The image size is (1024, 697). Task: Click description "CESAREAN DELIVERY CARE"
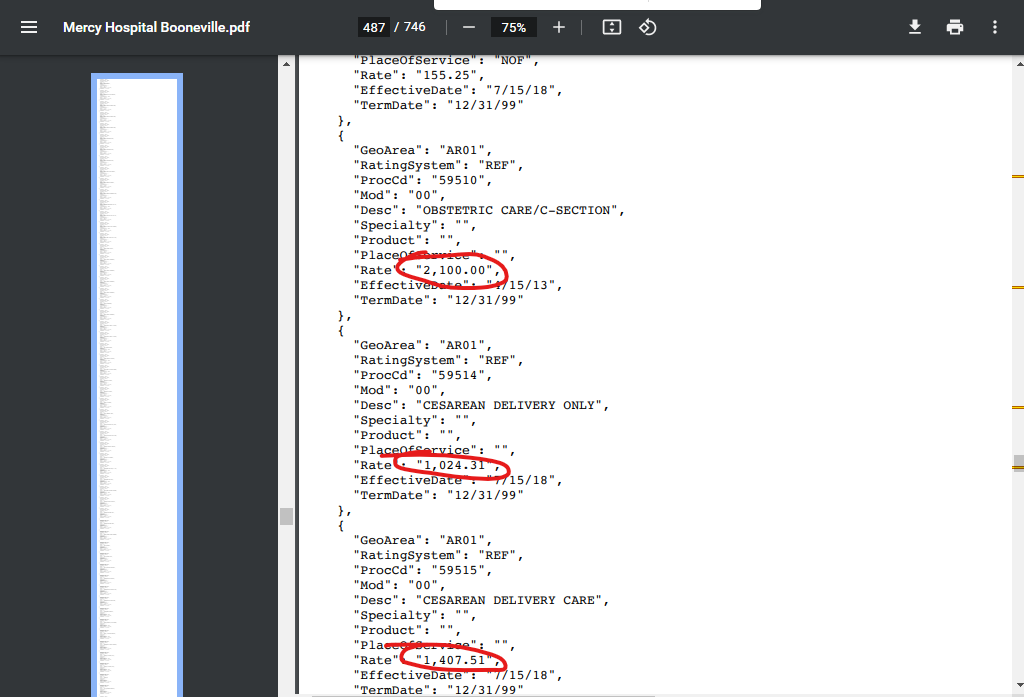coord(509,600)
